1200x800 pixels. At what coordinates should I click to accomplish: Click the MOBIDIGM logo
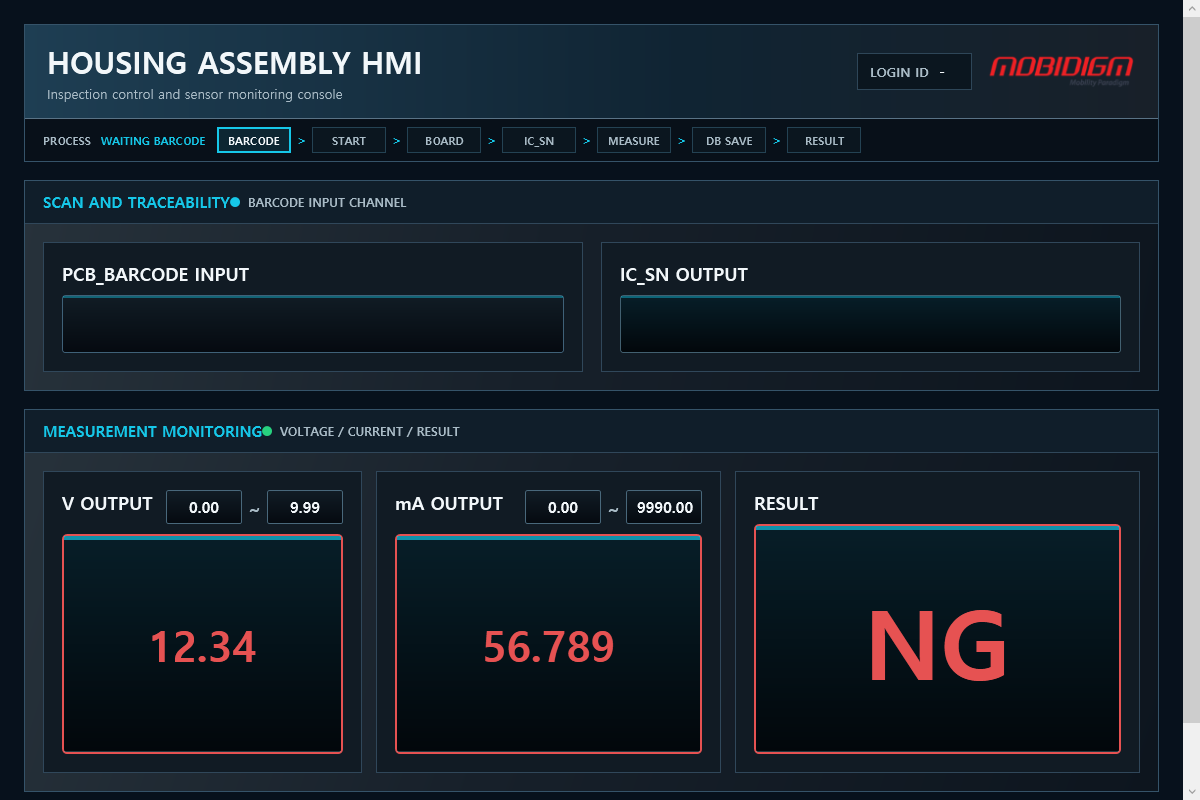pyautogui.click(x=1061, y=70)
